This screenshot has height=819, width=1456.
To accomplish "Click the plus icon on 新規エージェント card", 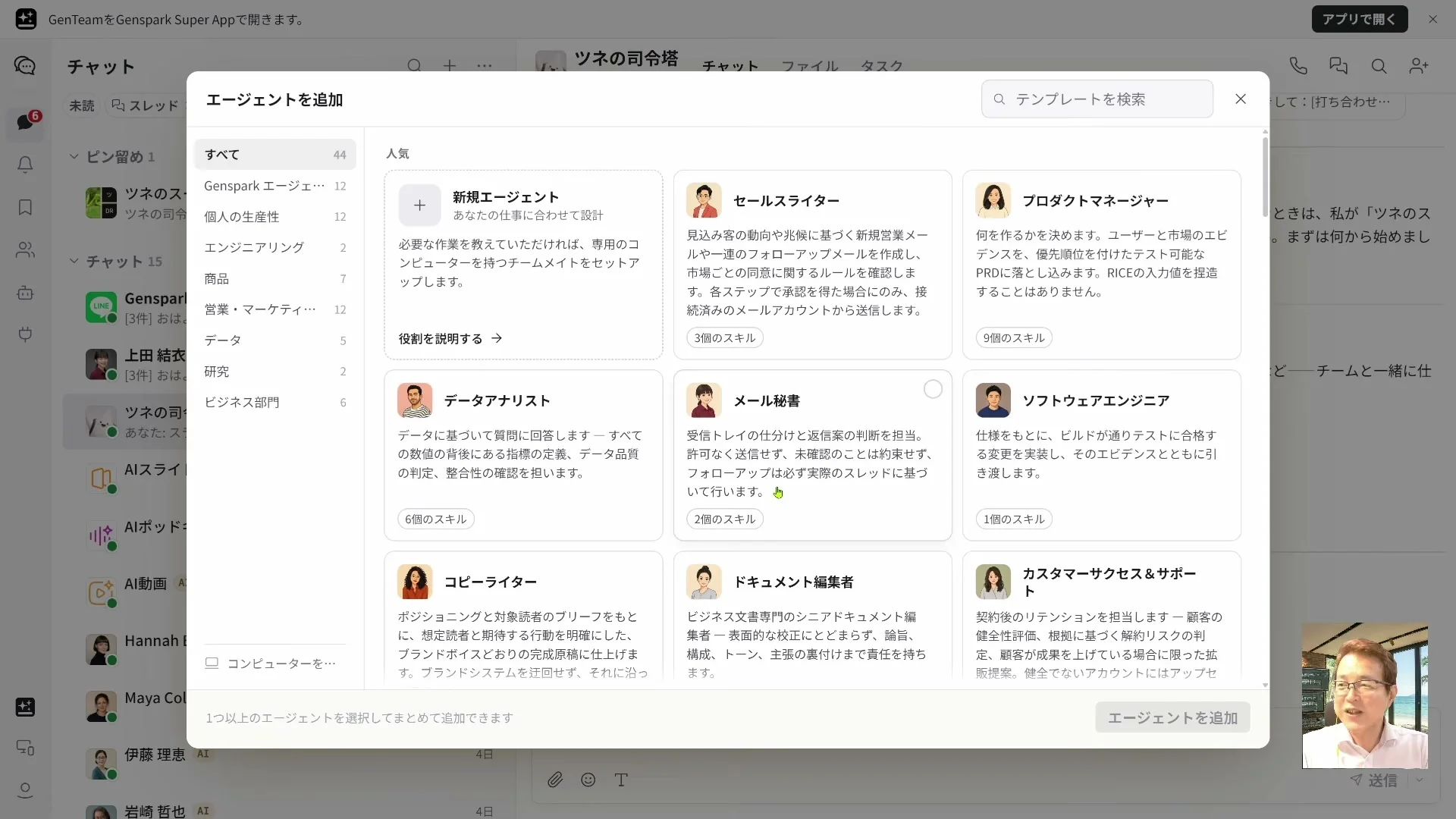I will point(419,206).
